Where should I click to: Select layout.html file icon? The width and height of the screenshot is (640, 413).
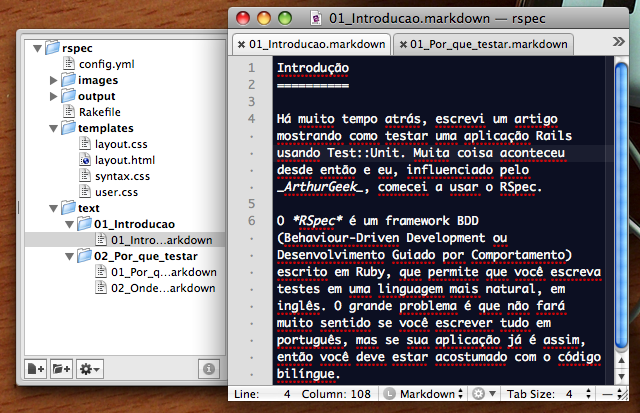click(85, 159)
